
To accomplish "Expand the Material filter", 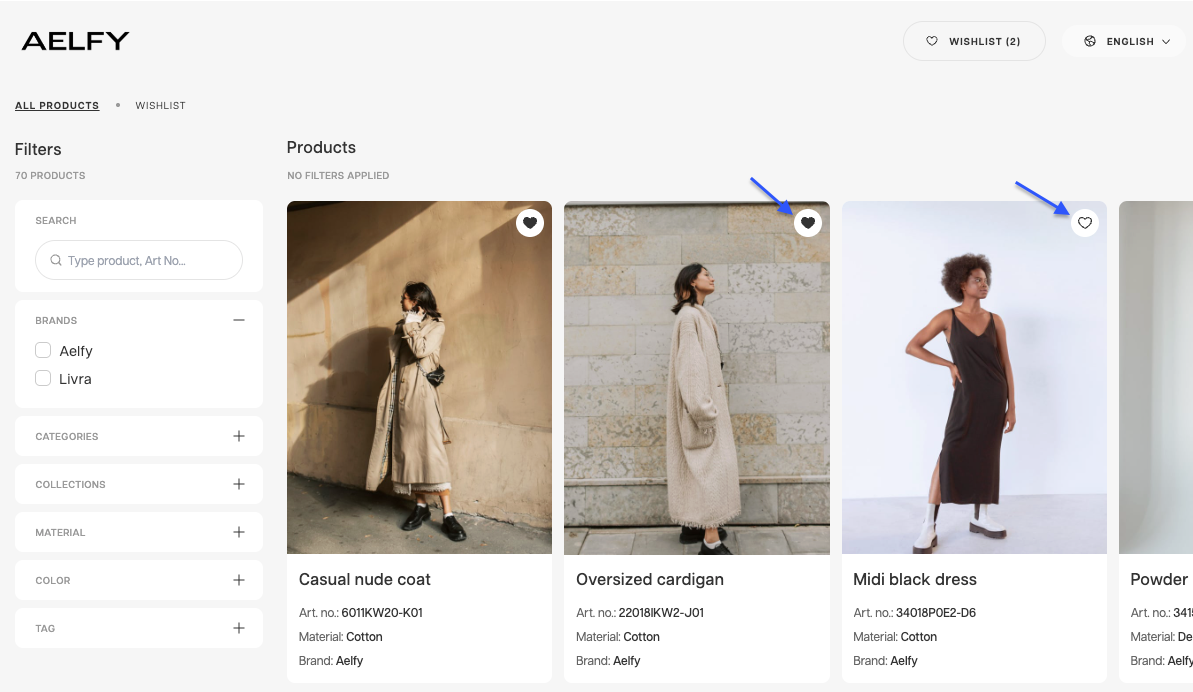I will click(x=238, y=532).
